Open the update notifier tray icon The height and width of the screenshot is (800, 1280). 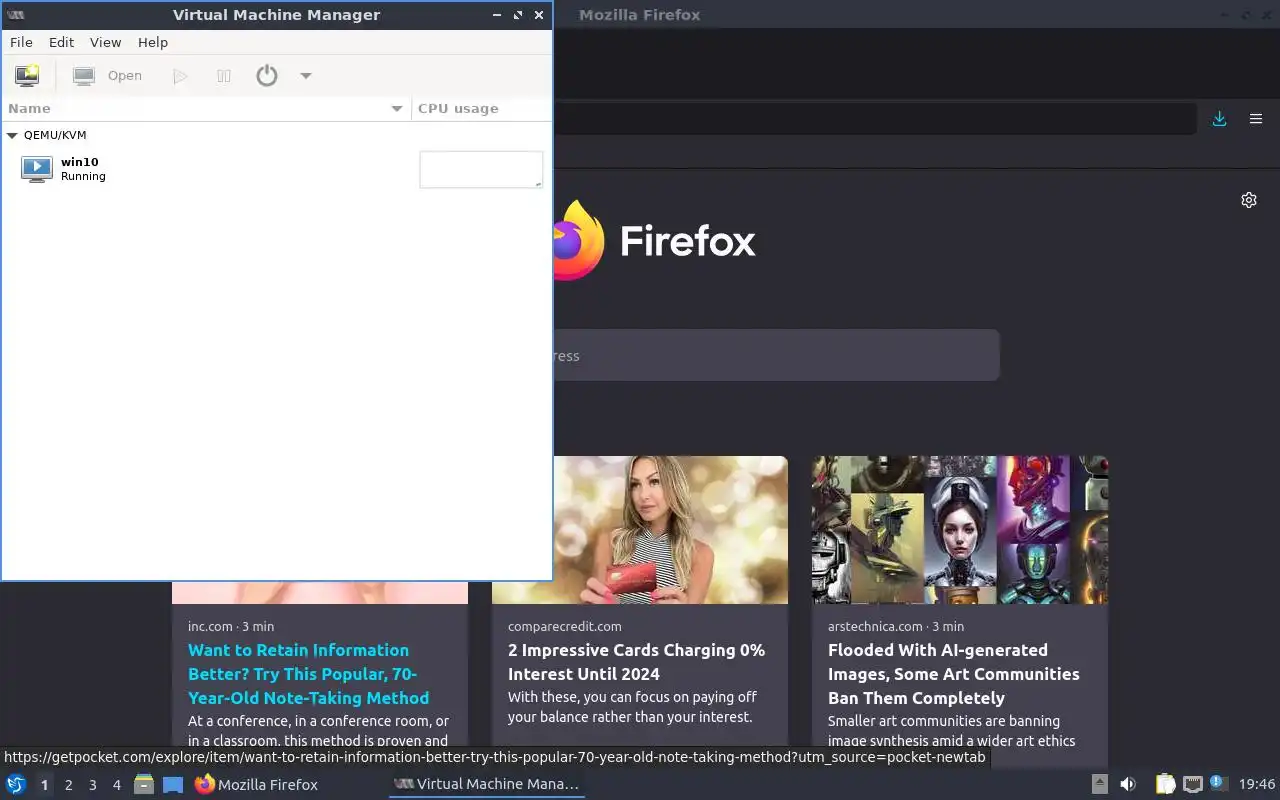(x=1217, y=784)
